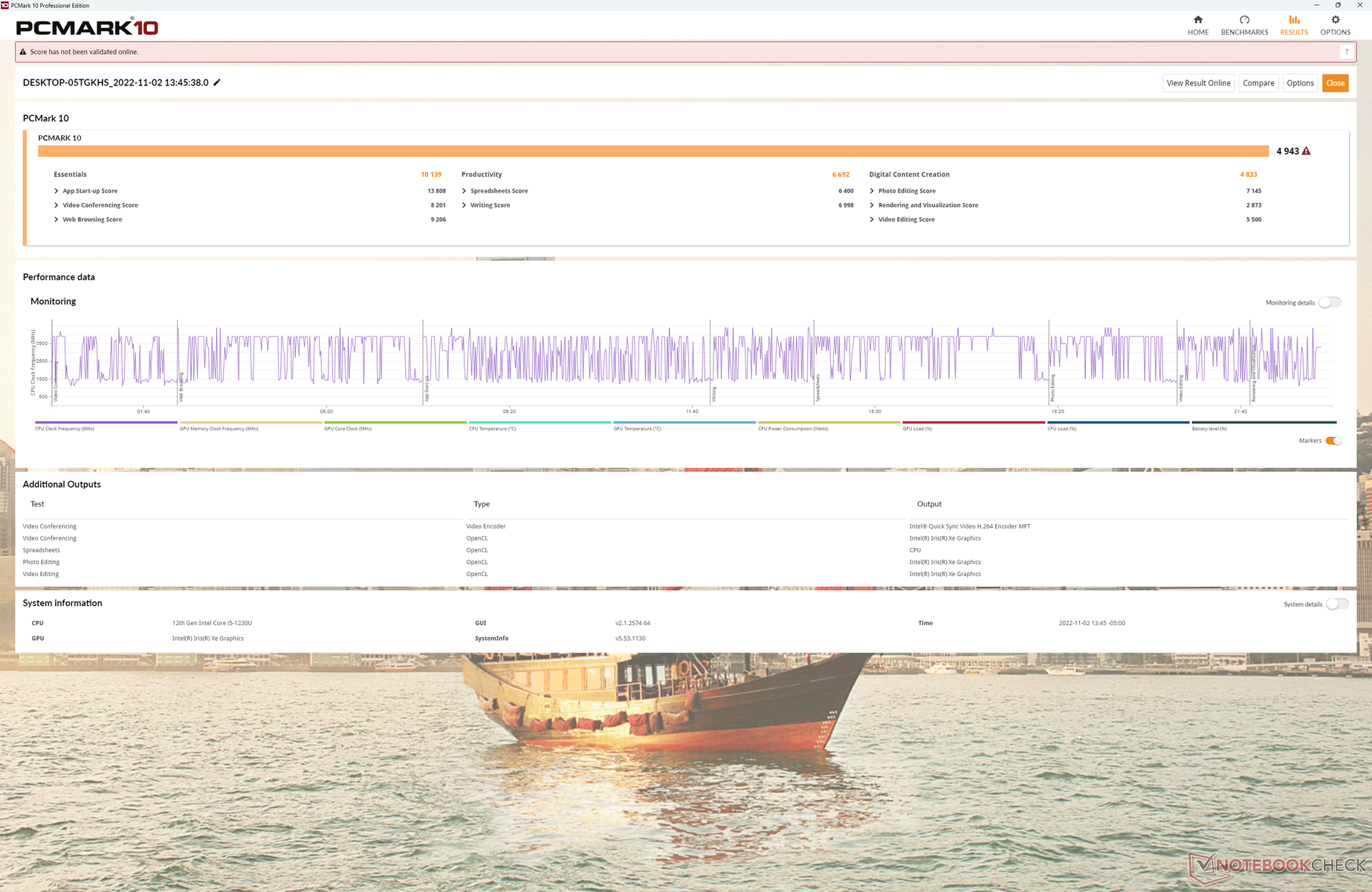
Task: Turn off the Markers switch
Action: coord(1333,441)
